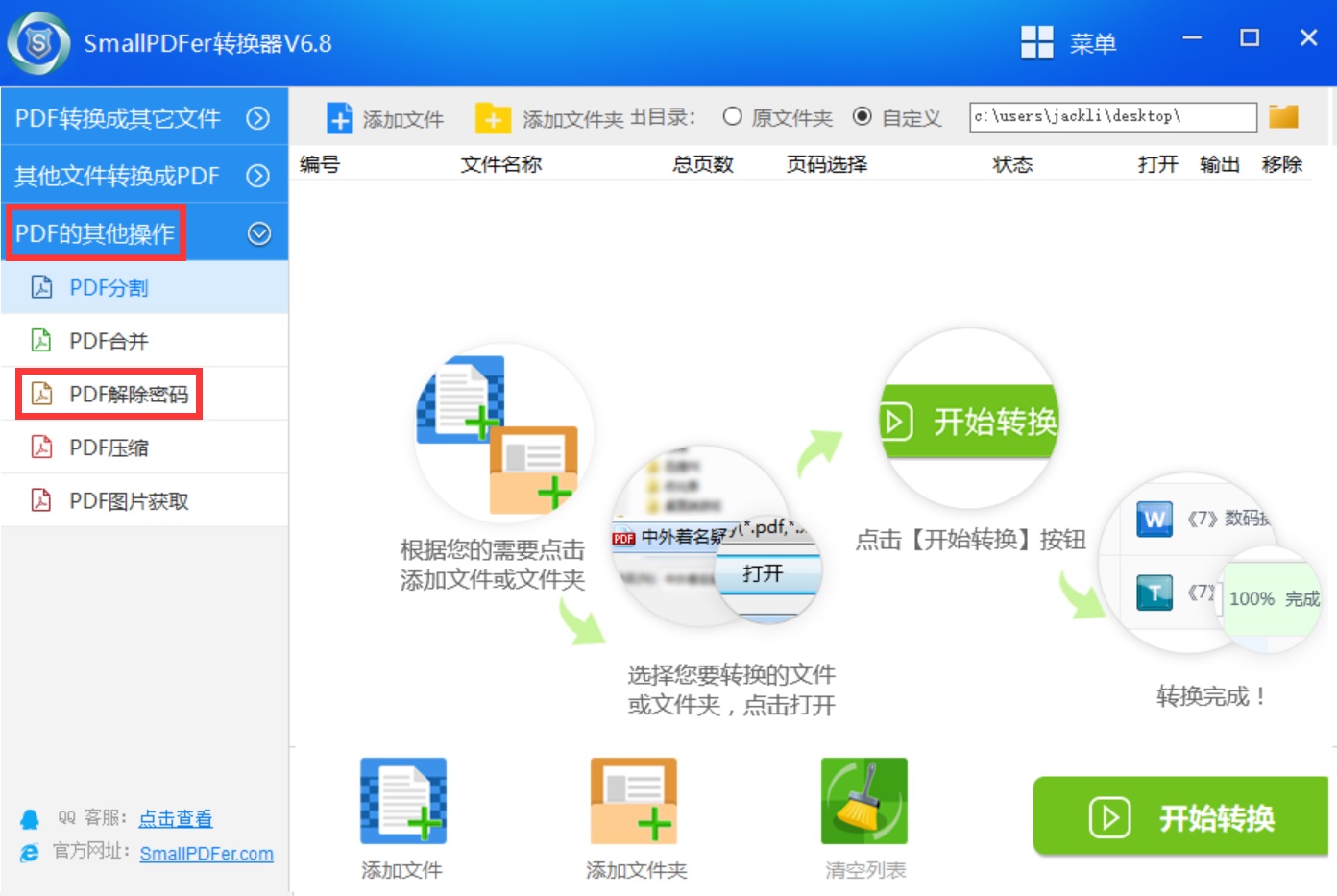Click the PDF压缩 document icon
This screenshot has height=896, width=1337.
pyautogui.click(x=41, y=447)
